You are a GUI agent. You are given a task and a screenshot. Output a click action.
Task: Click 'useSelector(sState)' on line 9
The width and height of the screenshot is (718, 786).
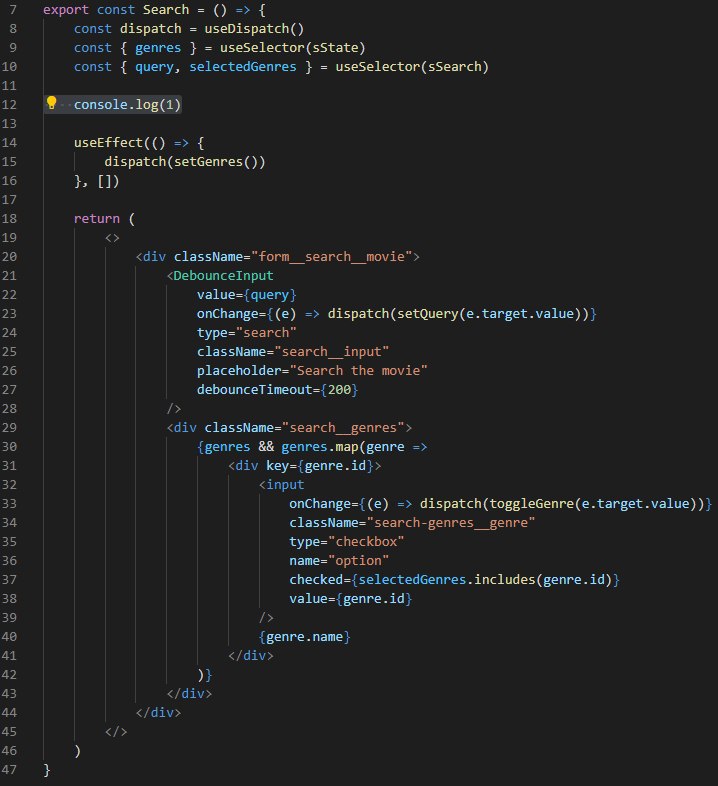tap(292, 48)
